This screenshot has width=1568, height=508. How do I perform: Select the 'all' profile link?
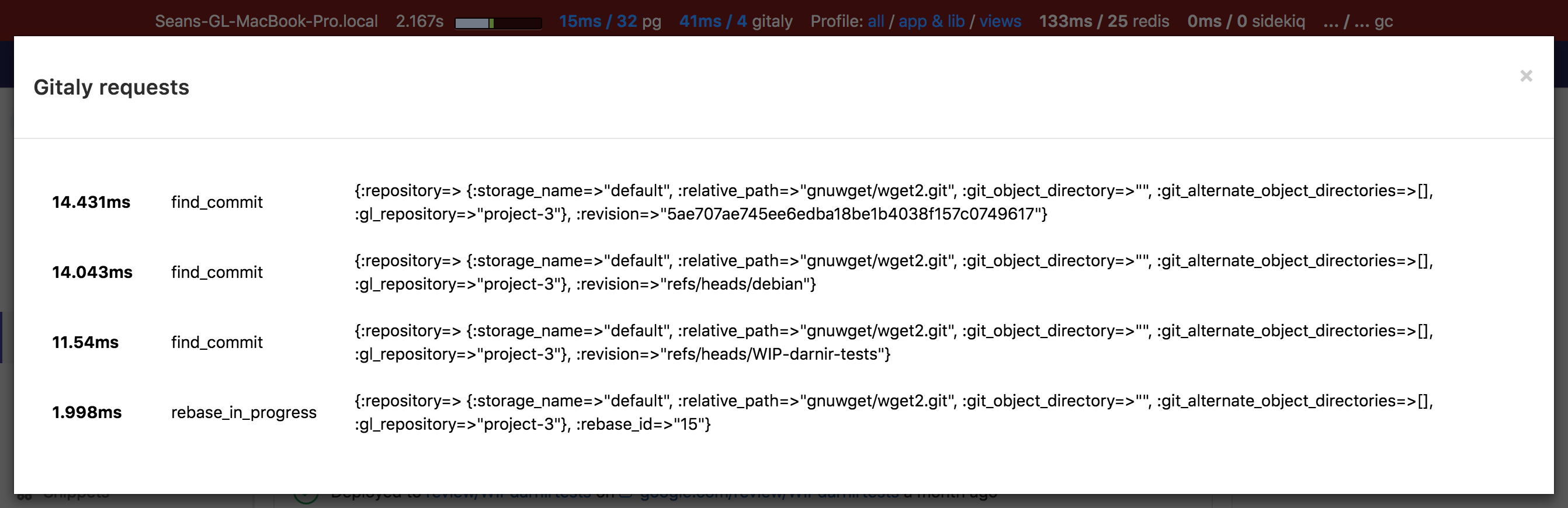point(875,21)
